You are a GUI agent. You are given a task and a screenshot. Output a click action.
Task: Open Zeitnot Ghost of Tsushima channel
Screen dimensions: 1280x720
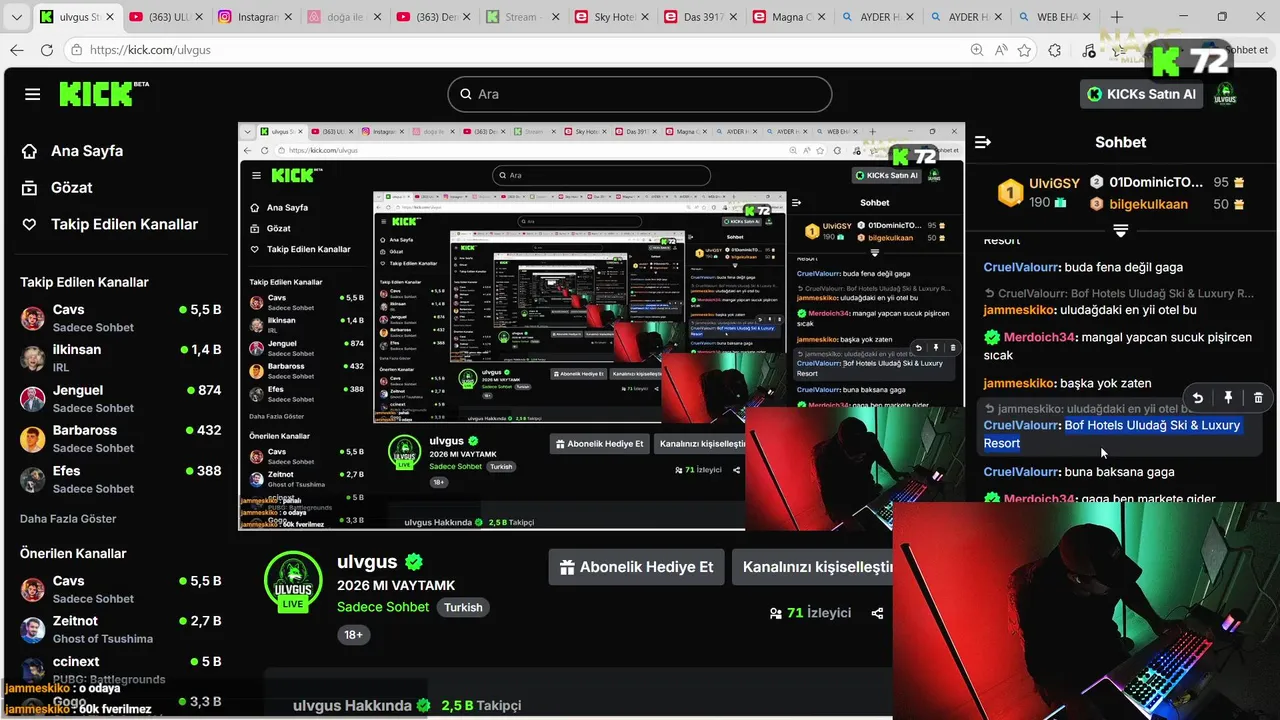(x=121, y=629)
